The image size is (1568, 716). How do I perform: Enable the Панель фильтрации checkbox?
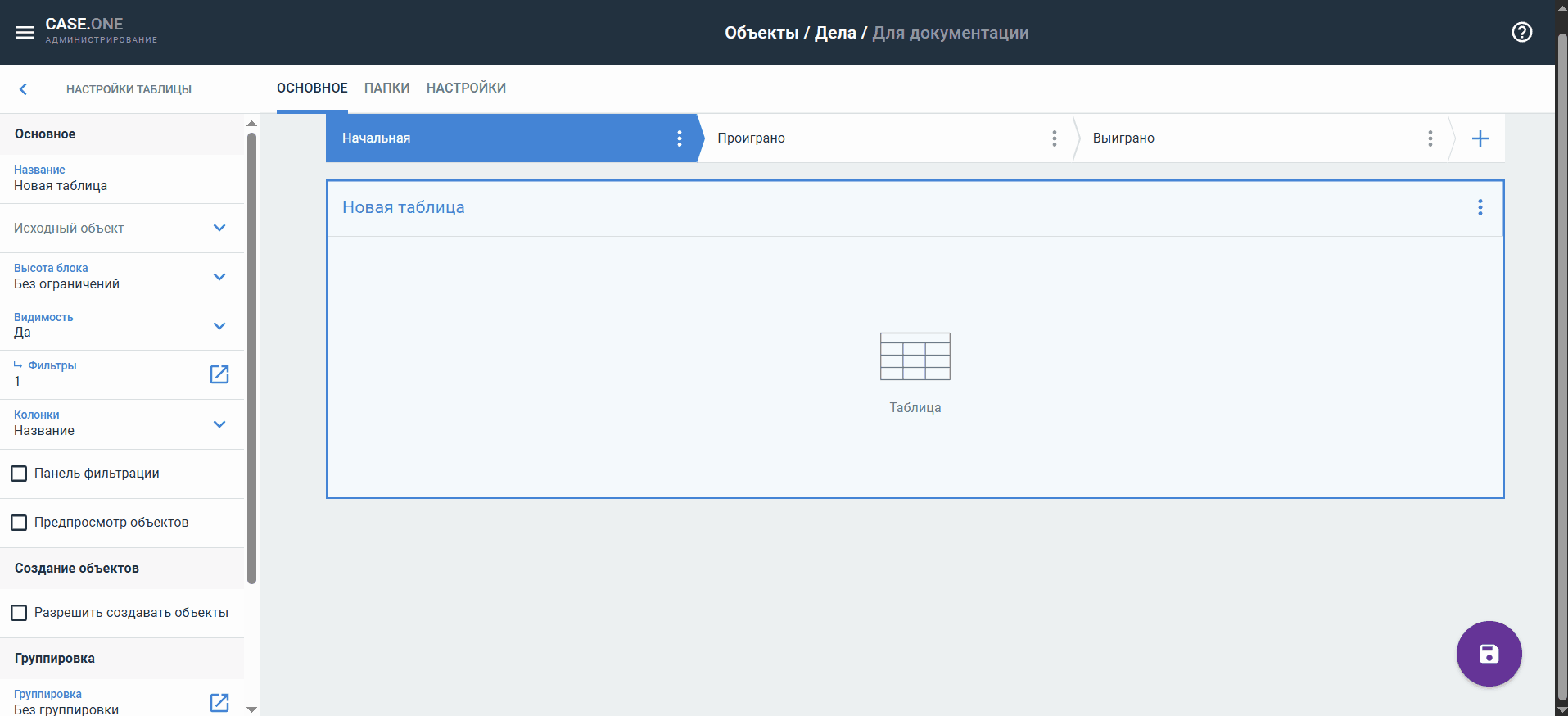pos(19,474)
